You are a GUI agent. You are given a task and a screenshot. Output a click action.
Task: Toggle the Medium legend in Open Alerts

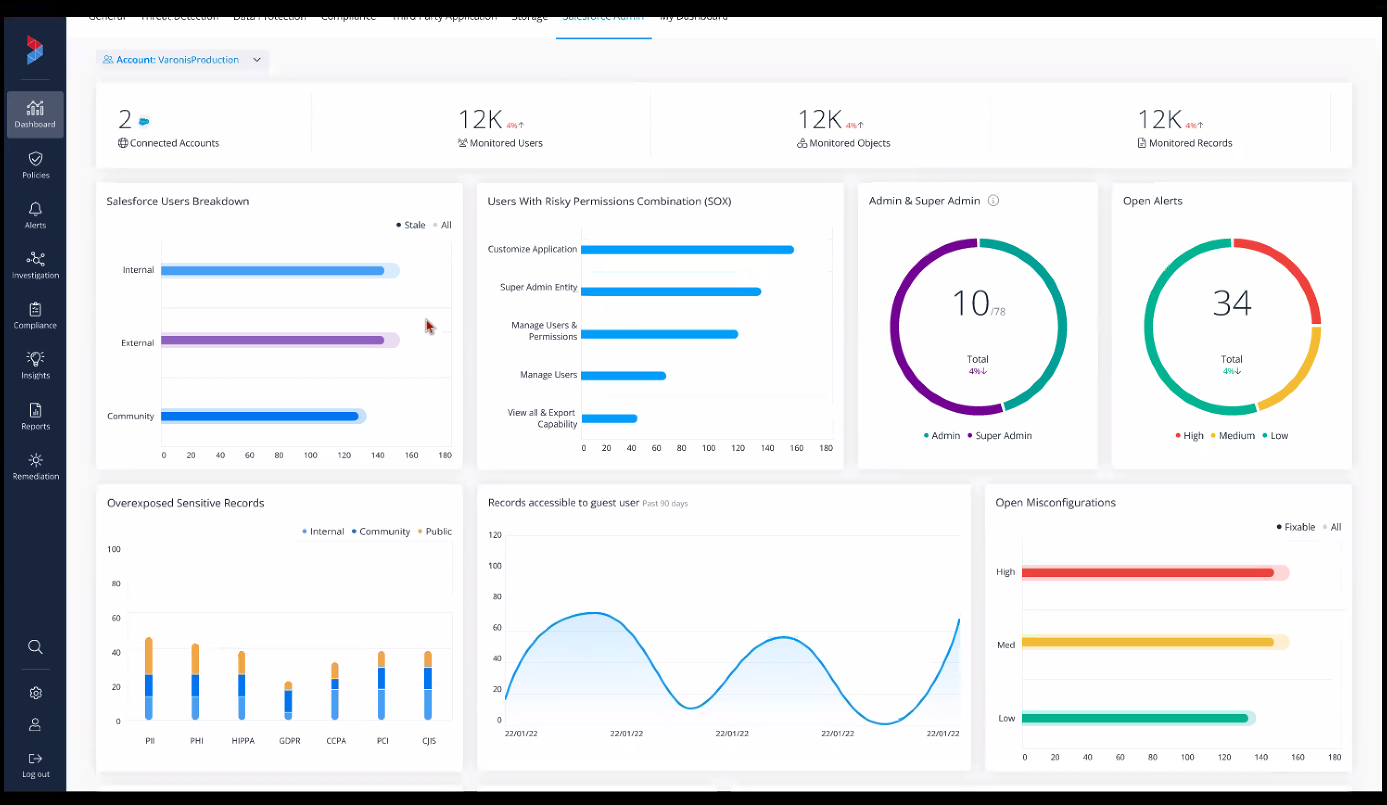pyautogui.click(x=1233, y=436)
